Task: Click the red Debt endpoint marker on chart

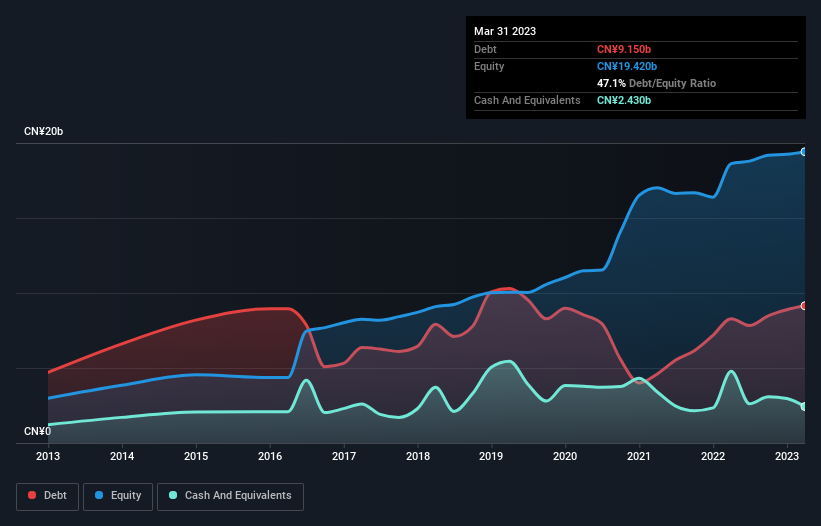Action: [804, 306]
